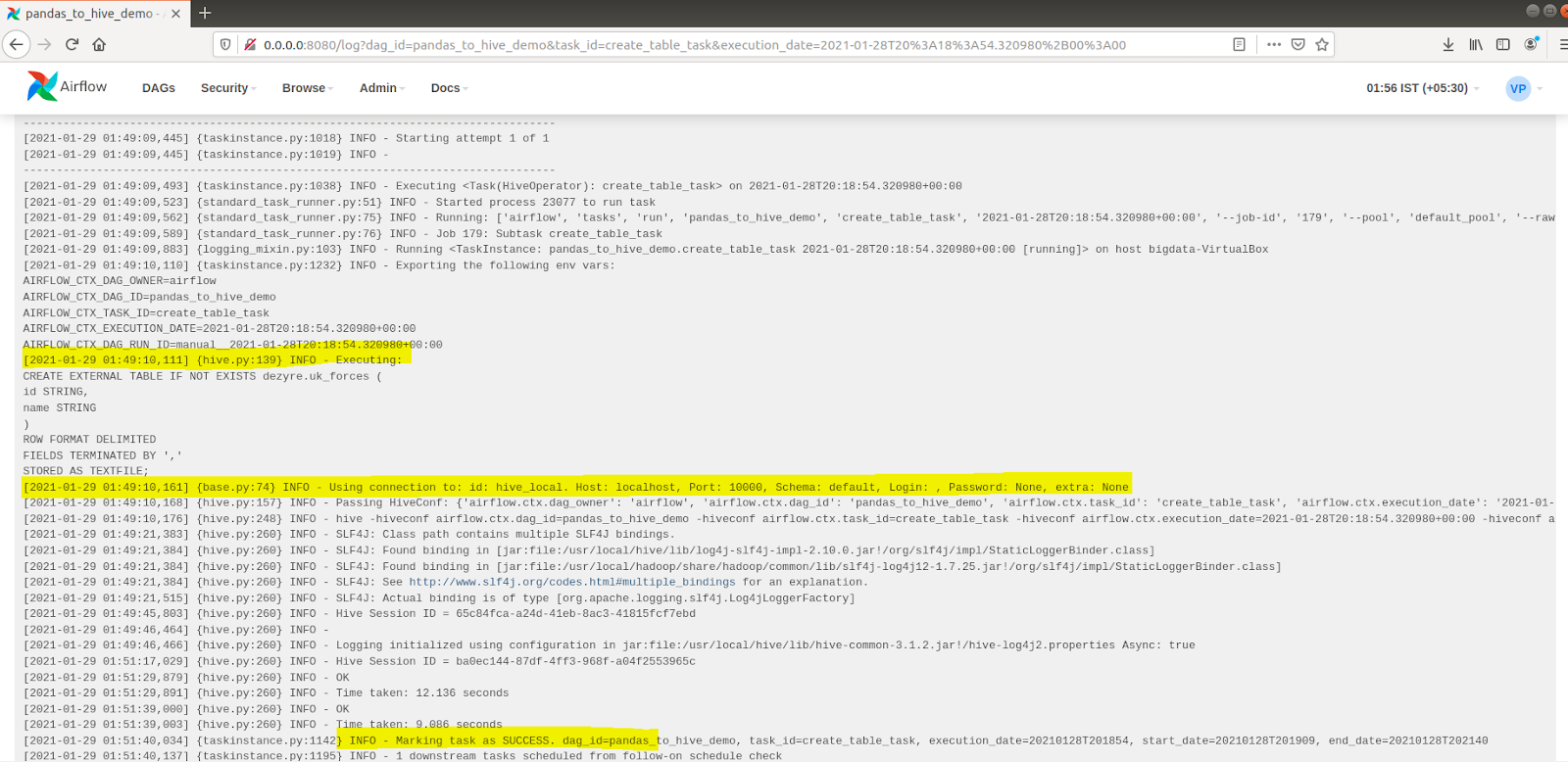
Task: Open page actions three-dot menu
Action: point(1273,44)
